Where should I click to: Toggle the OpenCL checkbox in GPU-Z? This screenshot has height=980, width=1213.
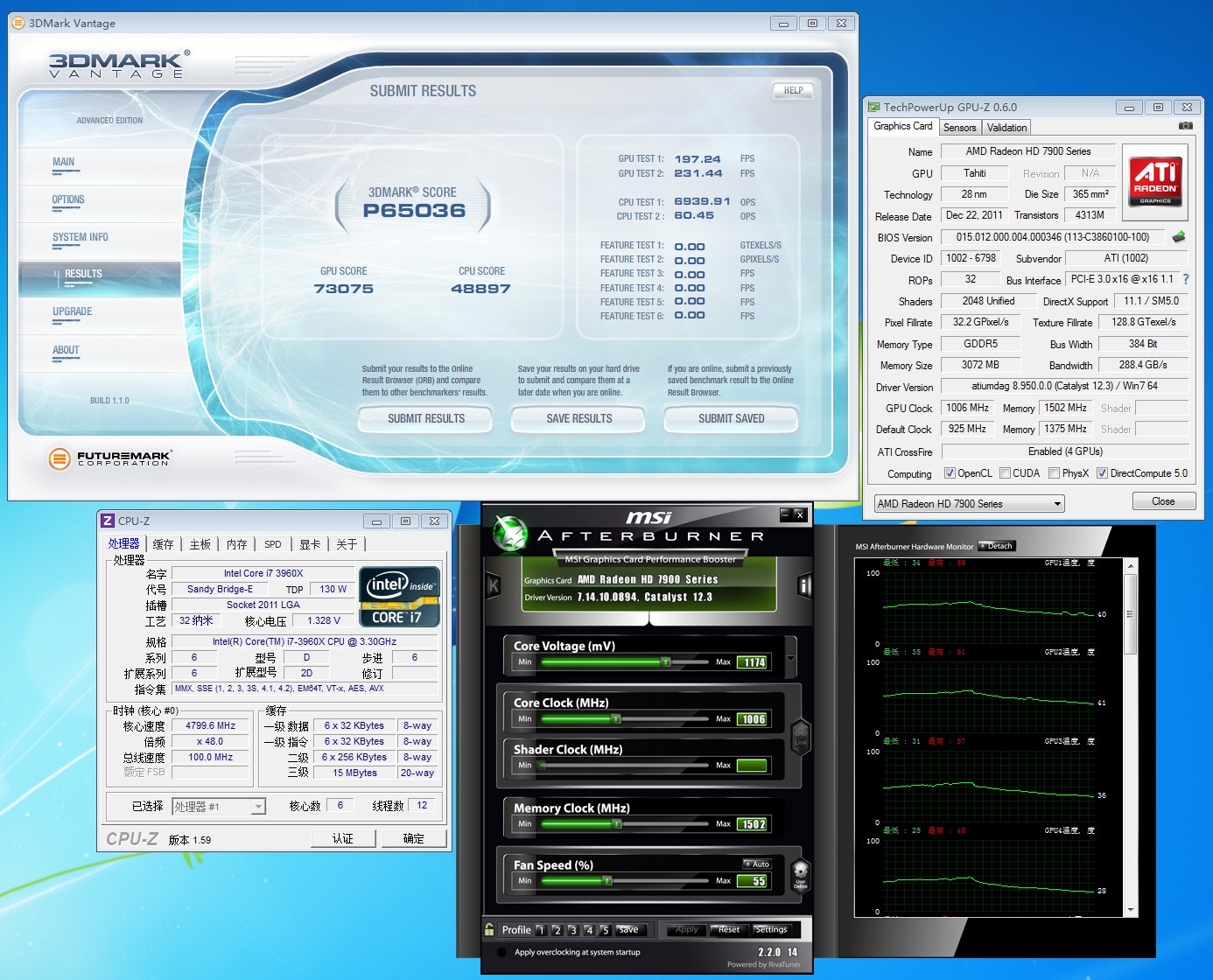pos(950,473)
